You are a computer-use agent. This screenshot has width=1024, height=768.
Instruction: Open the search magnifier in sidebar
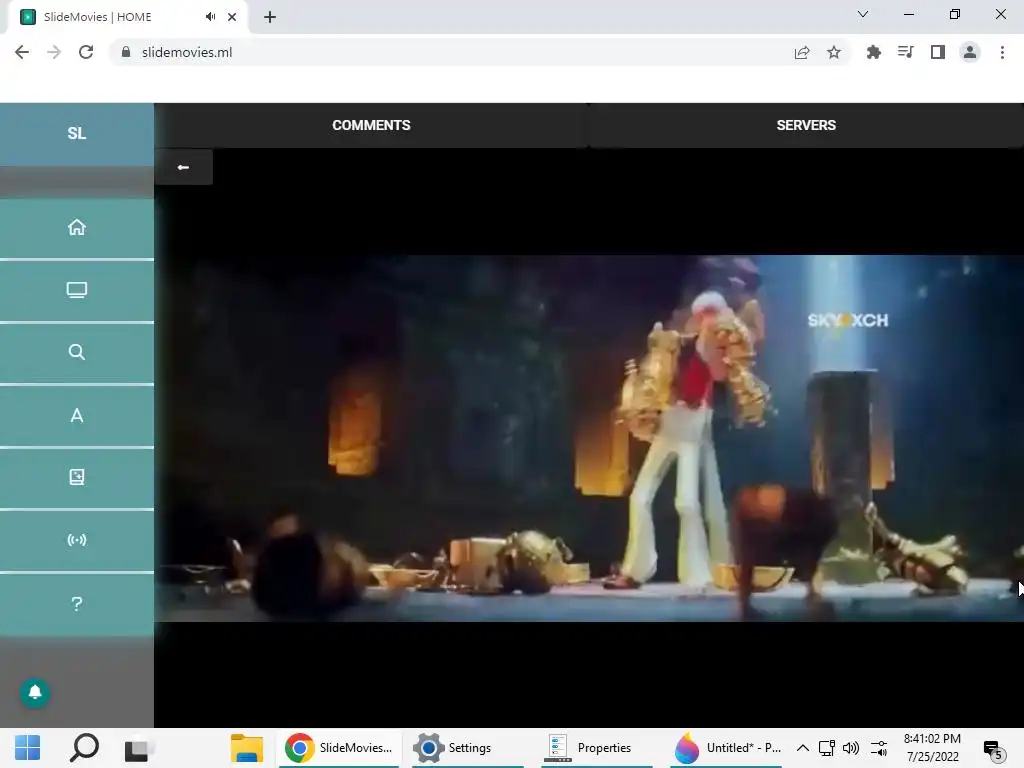tap(76, 352)
